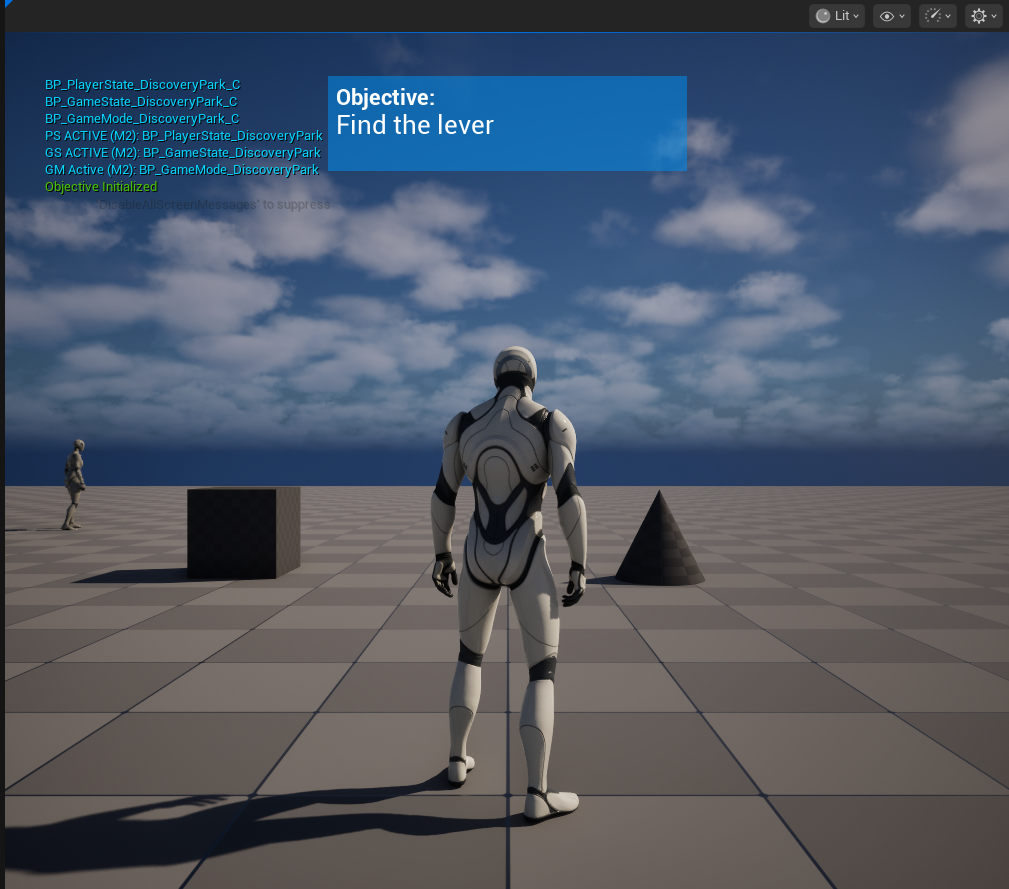Click the "GM Active (M2)" debug message
Image resolution: width=1009 pixels, height=889 pixels.
point(181,170)
